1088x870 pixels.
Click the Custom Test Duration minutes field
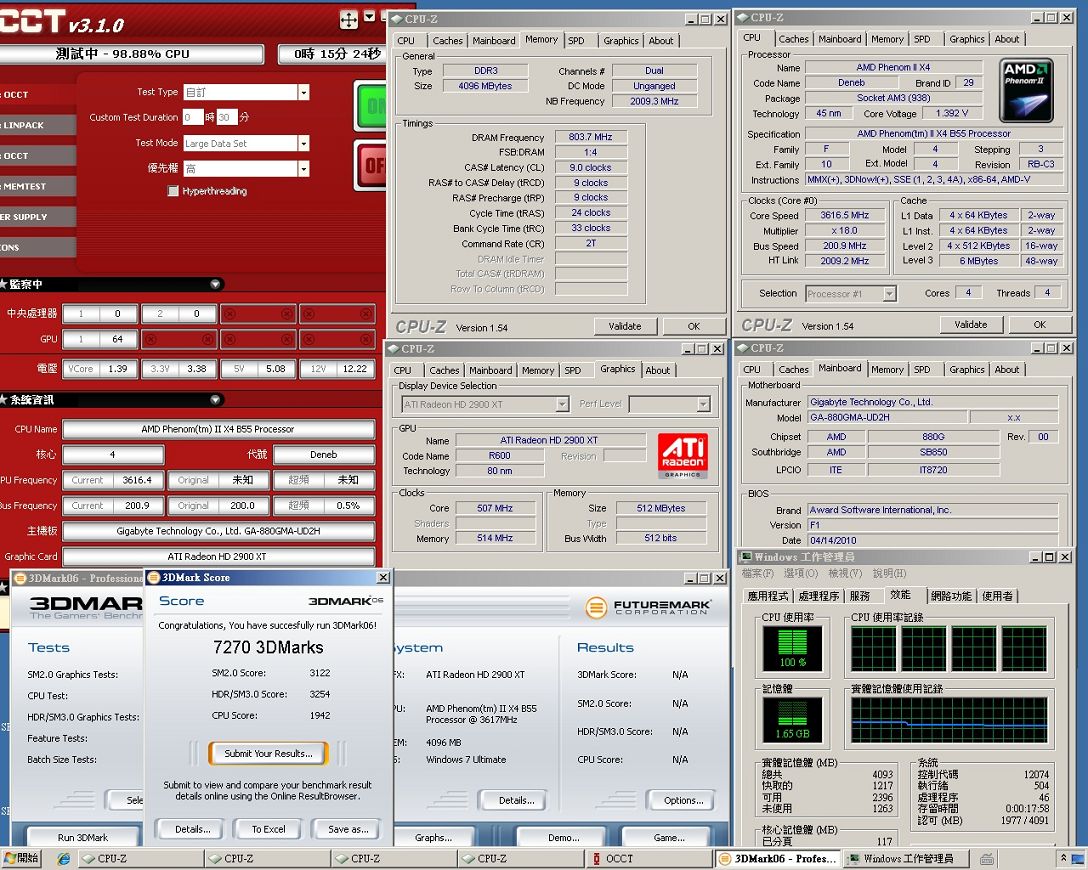coord(227,117)
